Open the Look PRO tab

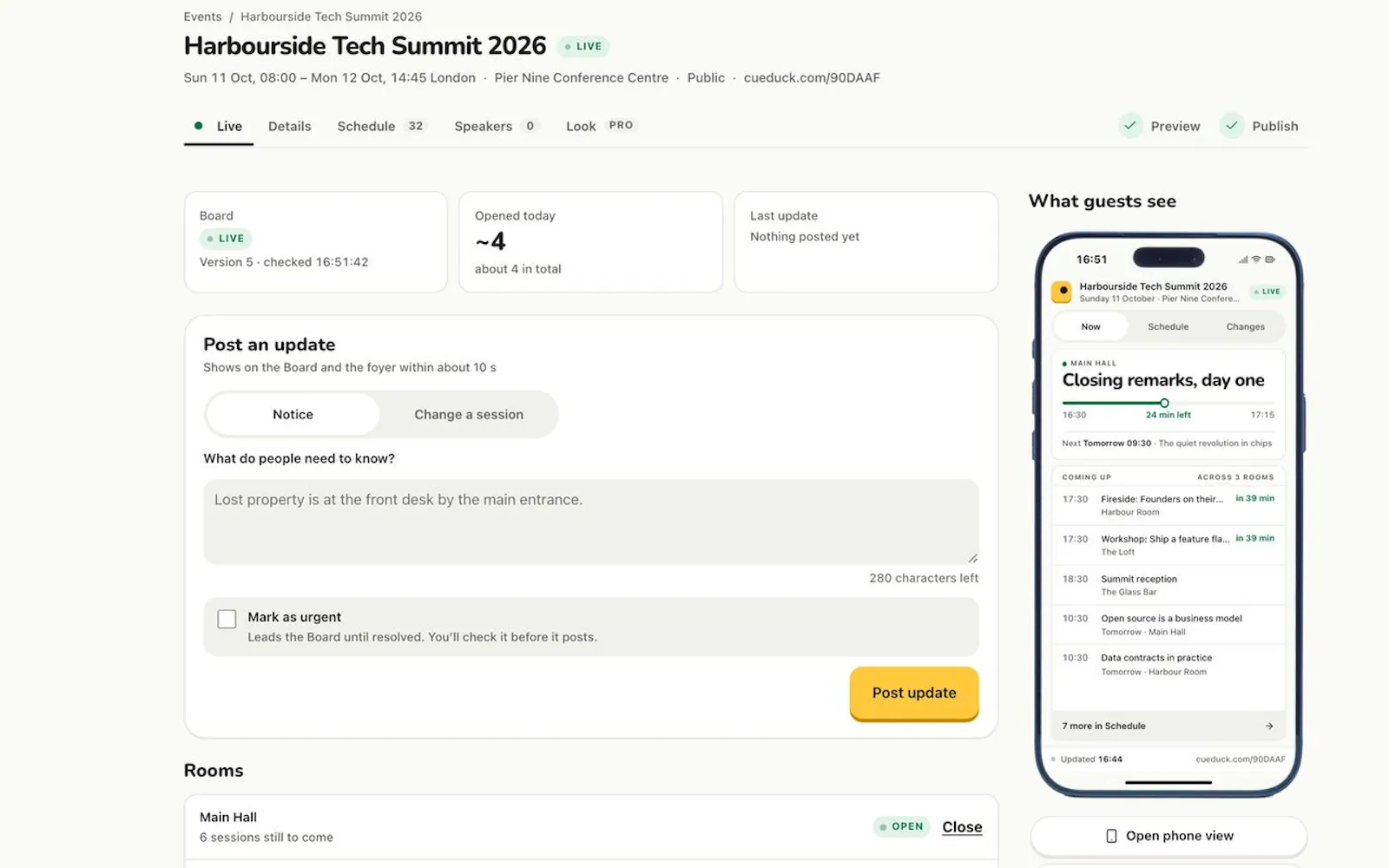[602, 127]
